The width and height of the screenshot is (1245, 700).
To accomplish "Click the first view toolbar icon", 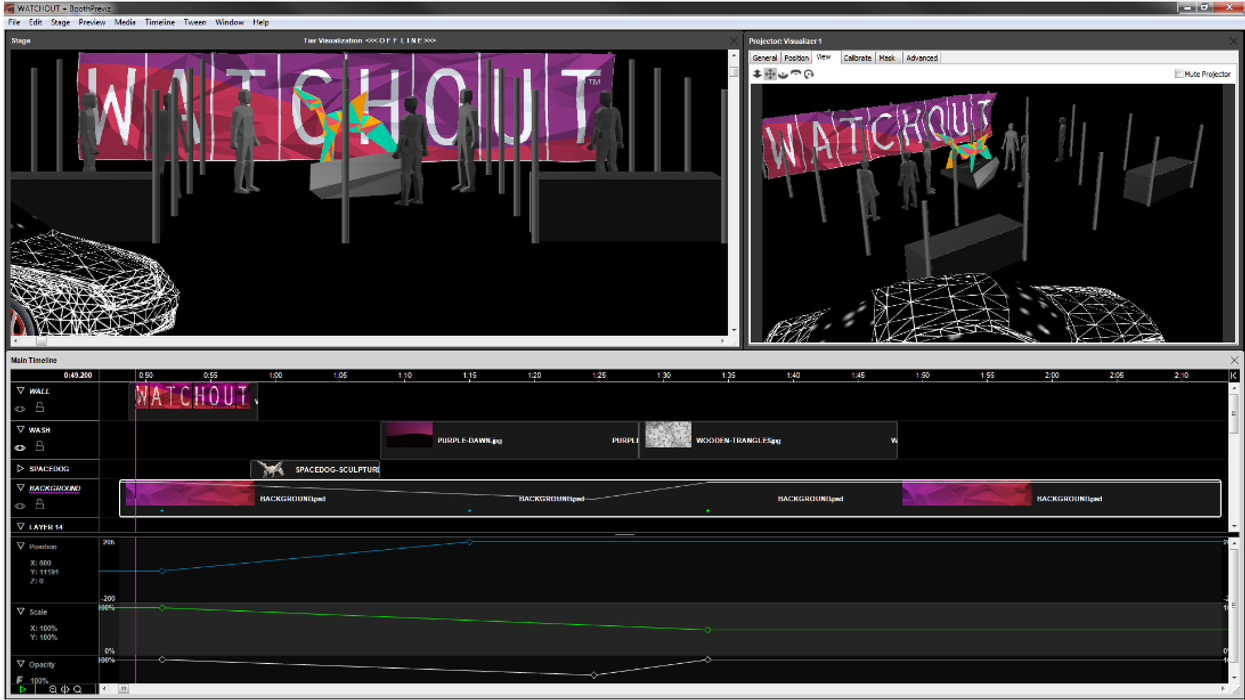I will tap(757, 74).
